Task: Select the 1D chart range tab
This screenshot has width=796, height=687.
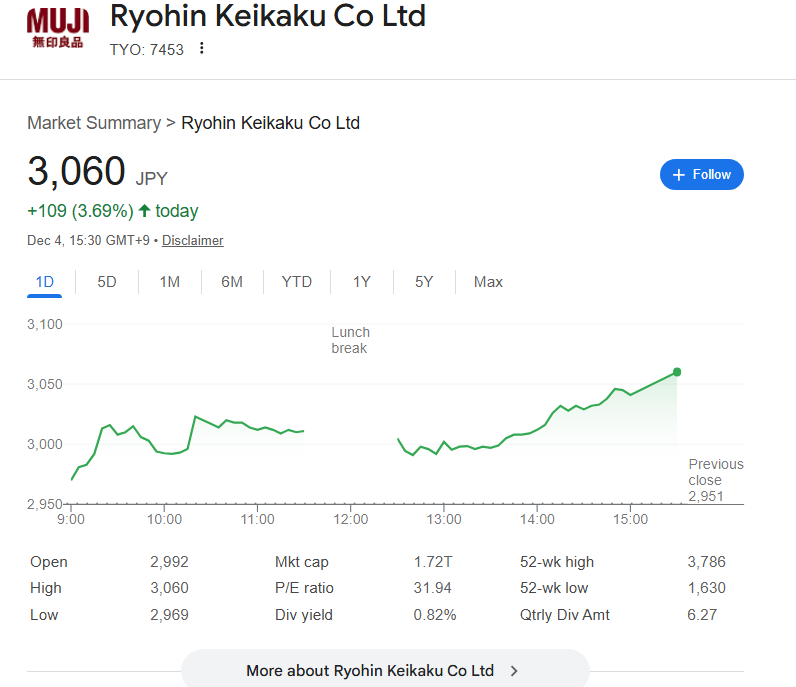Action: click(45, 282)
